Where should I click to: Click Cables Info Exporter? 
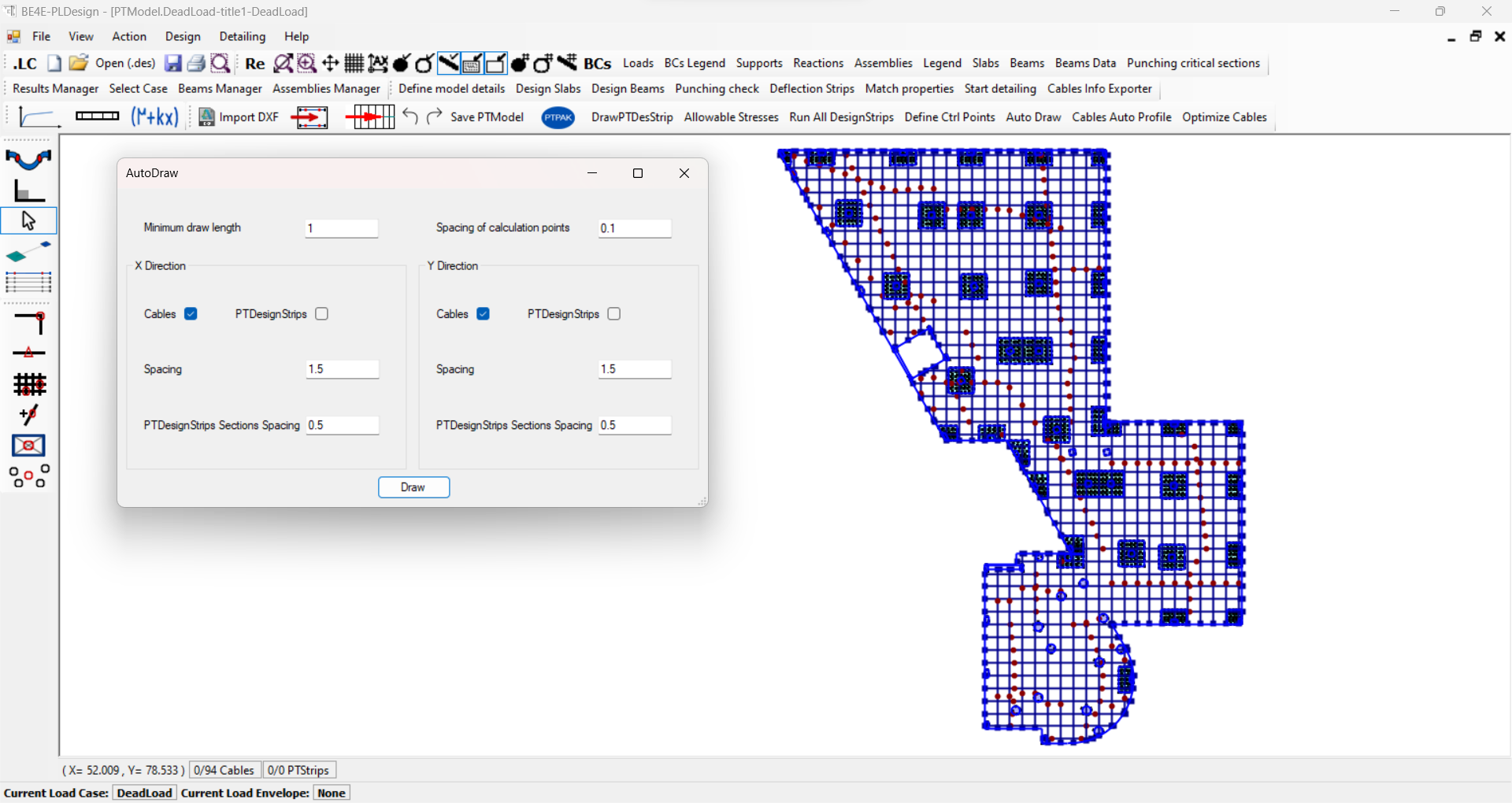coord(1099,89)
